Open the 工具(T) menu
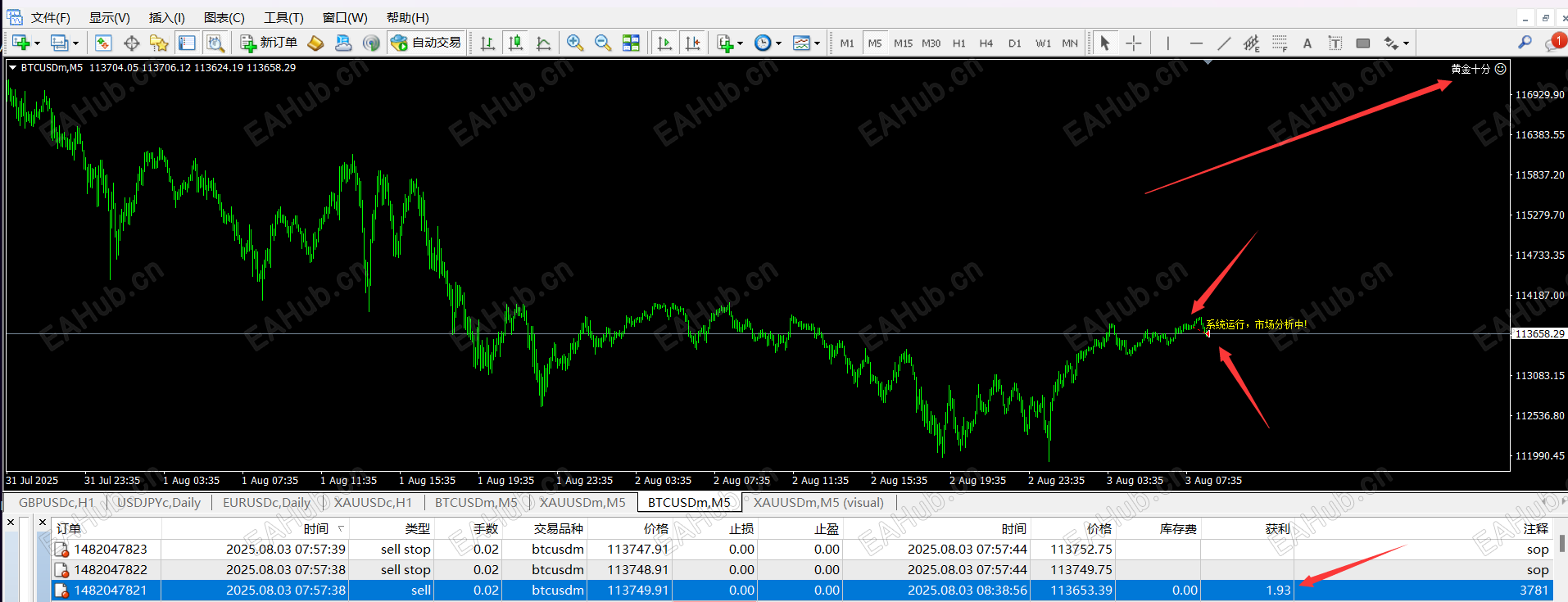This screenshot has height=602, width=1568. tap(283, 17)
